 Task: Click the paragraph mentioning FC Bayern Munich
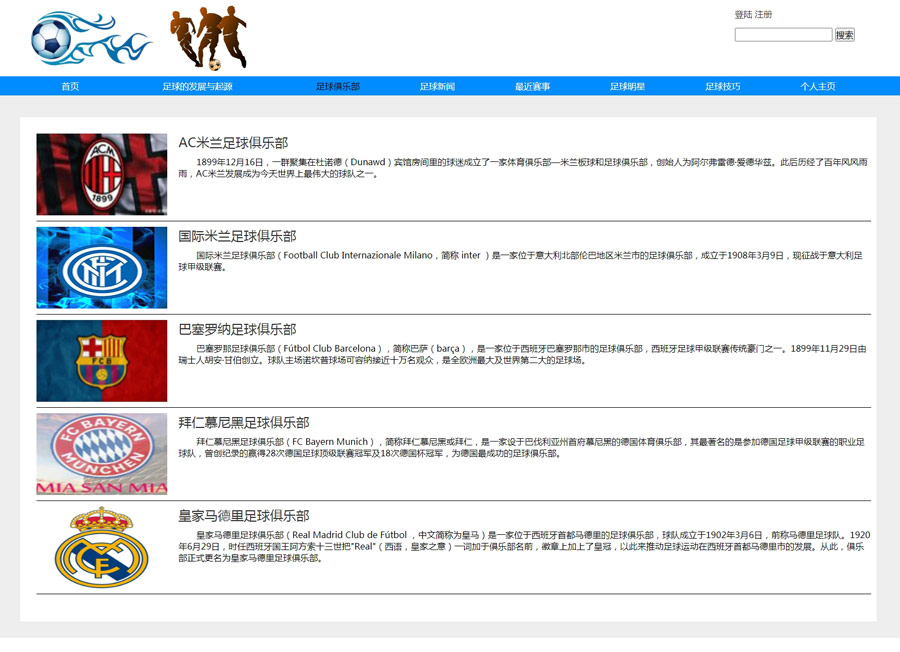pos(521,448)
